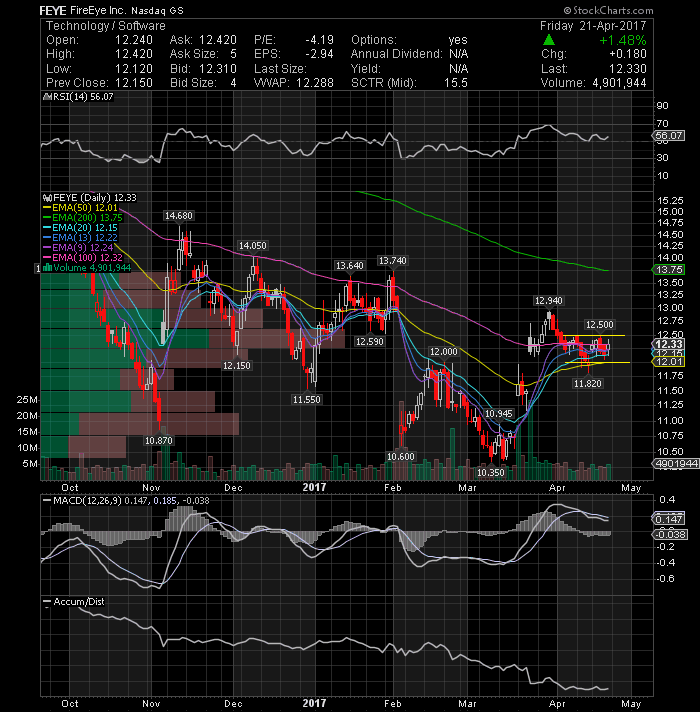
Task: Click the 10.945 price label
Action: tap(499, 414)
